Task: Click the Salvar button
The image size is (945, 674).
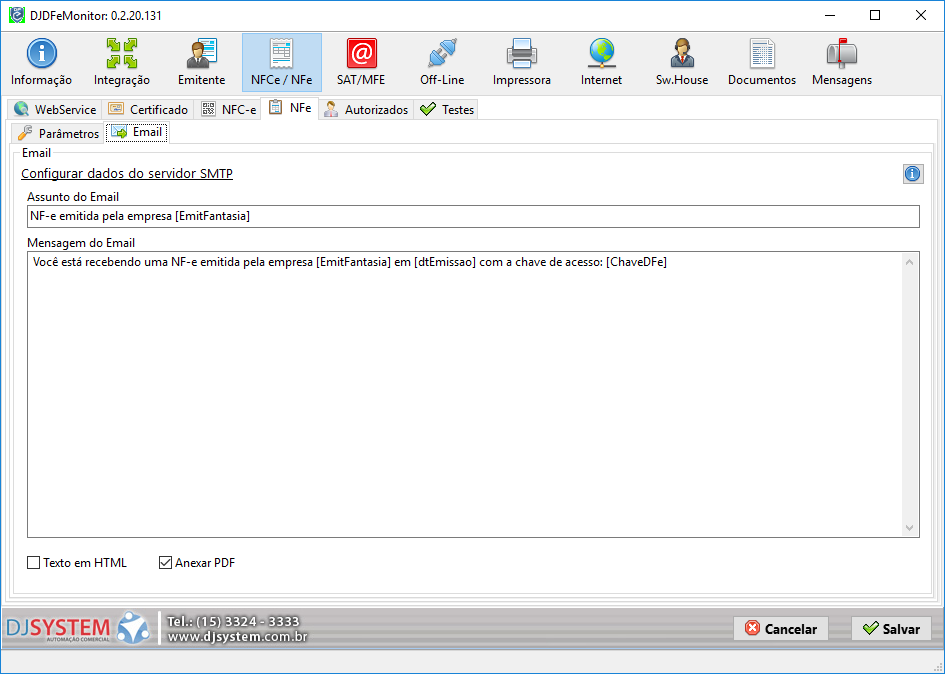Action: 891,629
